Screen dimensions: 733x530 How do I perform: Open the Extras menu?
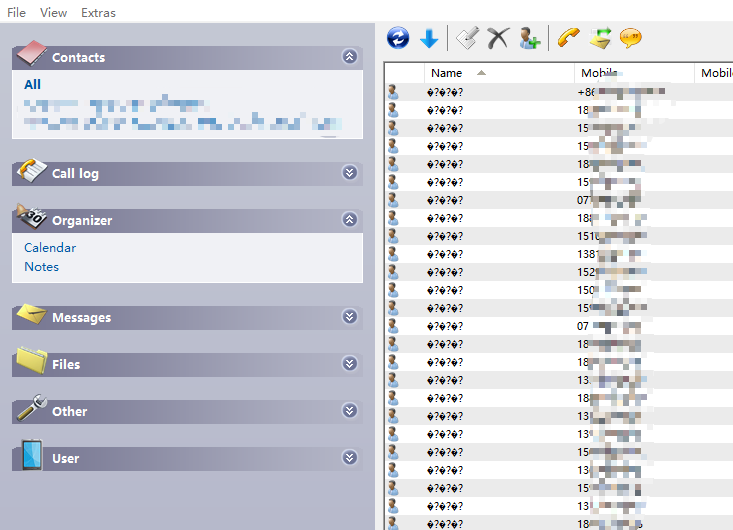click(98, 13)
